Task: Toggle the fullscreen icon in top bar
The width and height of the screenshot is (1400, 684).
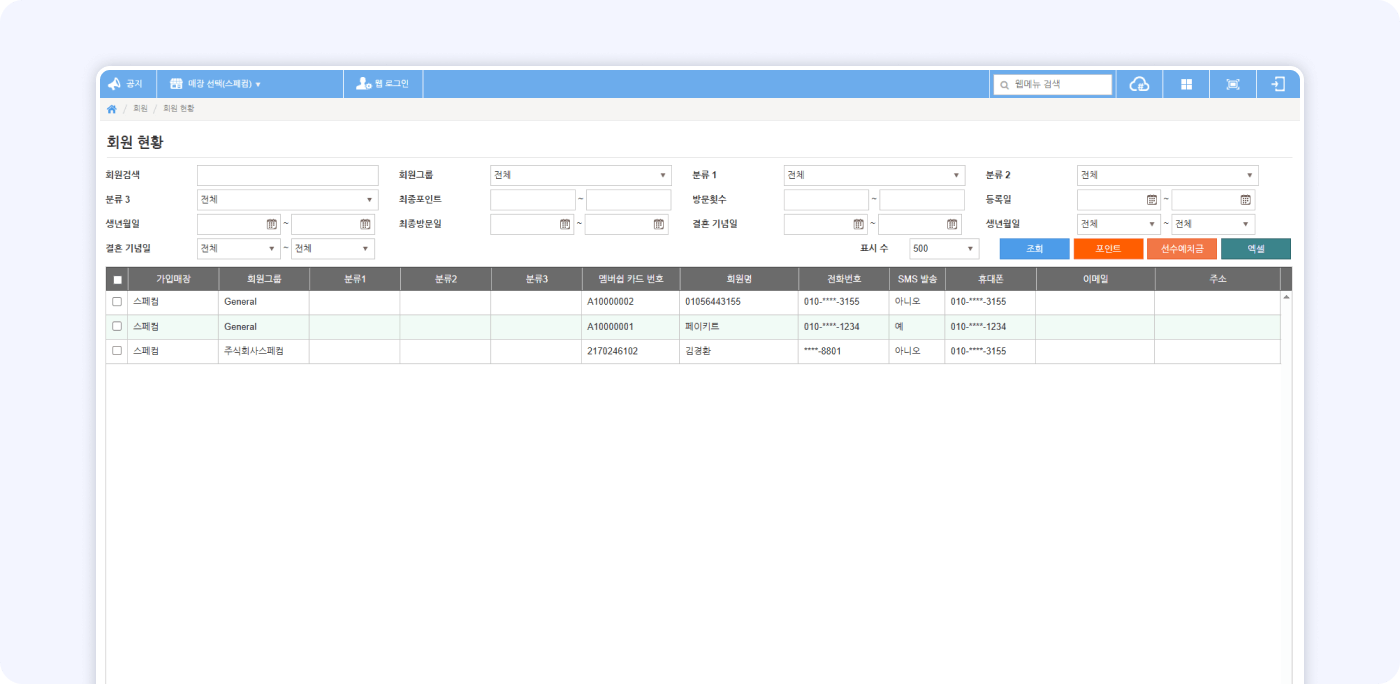Action: click(1232, 84)
